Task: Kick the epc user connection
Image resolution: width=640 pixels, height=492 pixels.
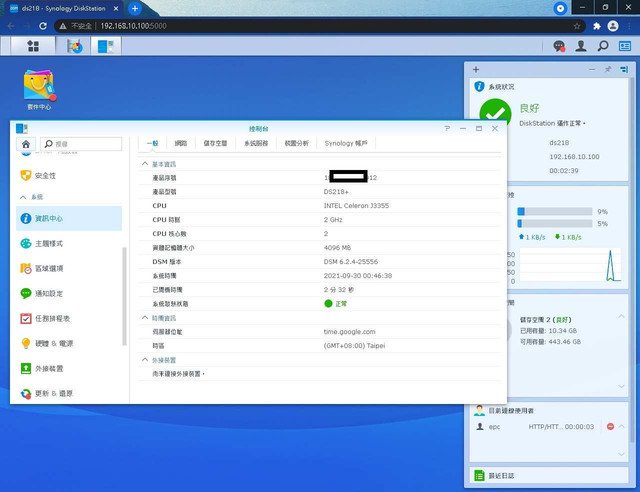Action: (x=610, y=427)
